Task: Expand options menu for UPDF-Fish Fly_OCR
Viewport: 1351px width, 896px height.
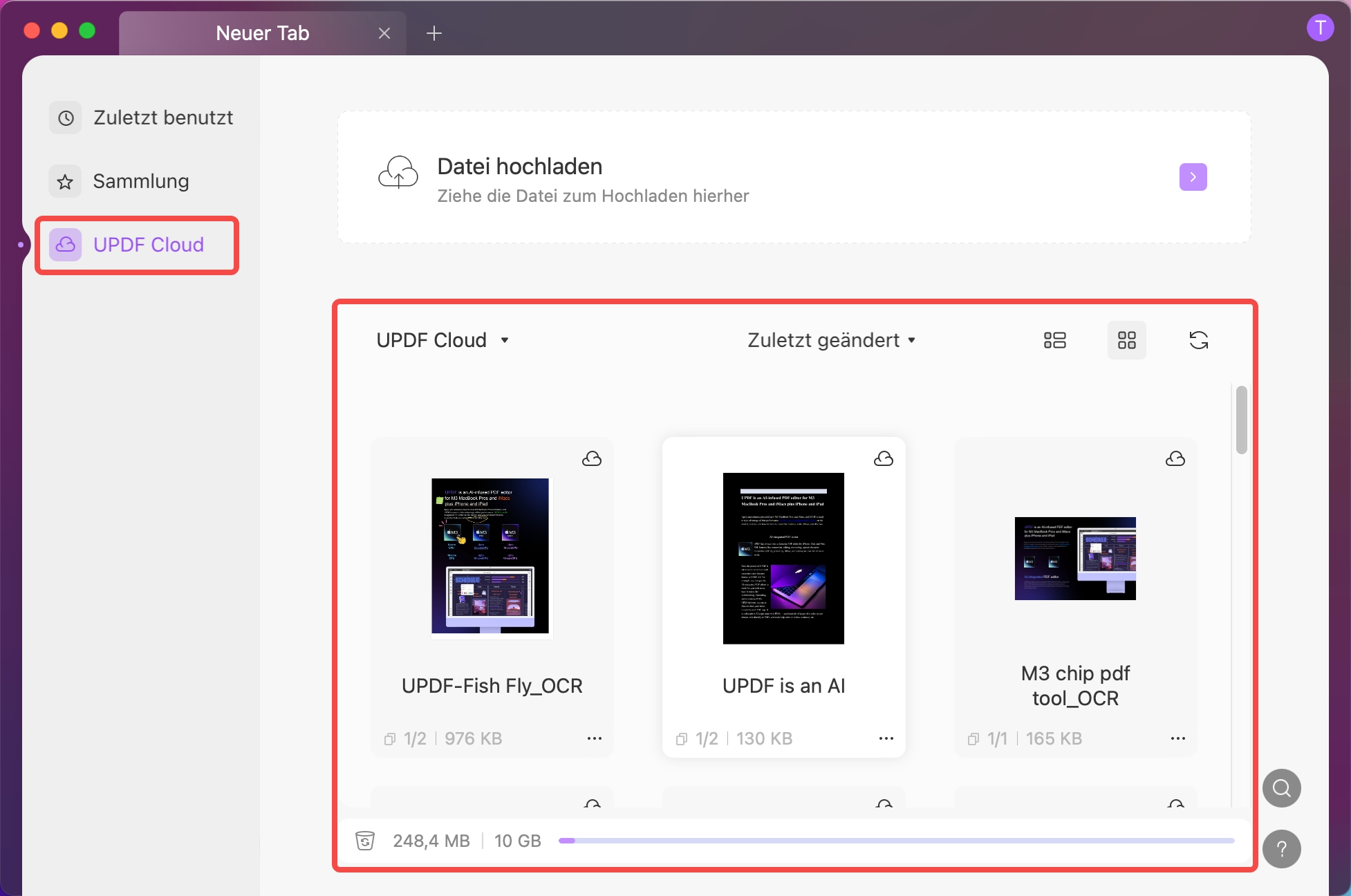Action: coord(594,738)
